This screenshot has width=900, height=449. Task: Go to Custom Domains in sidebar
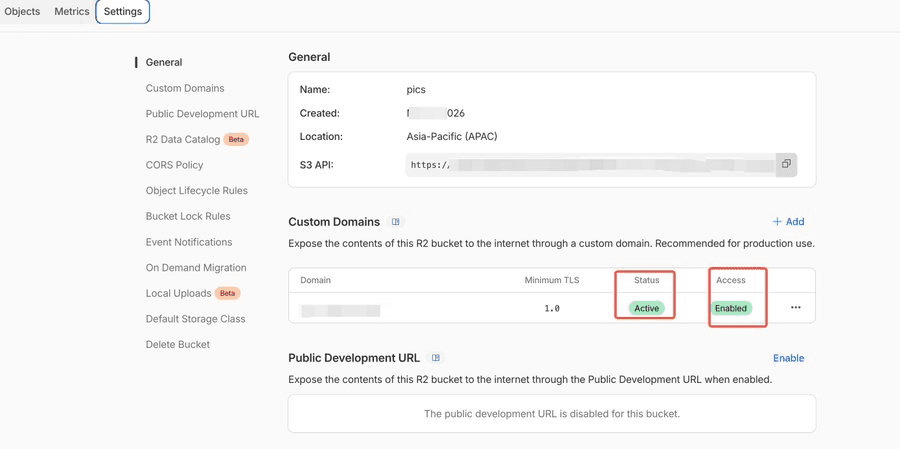click(185, 88)
